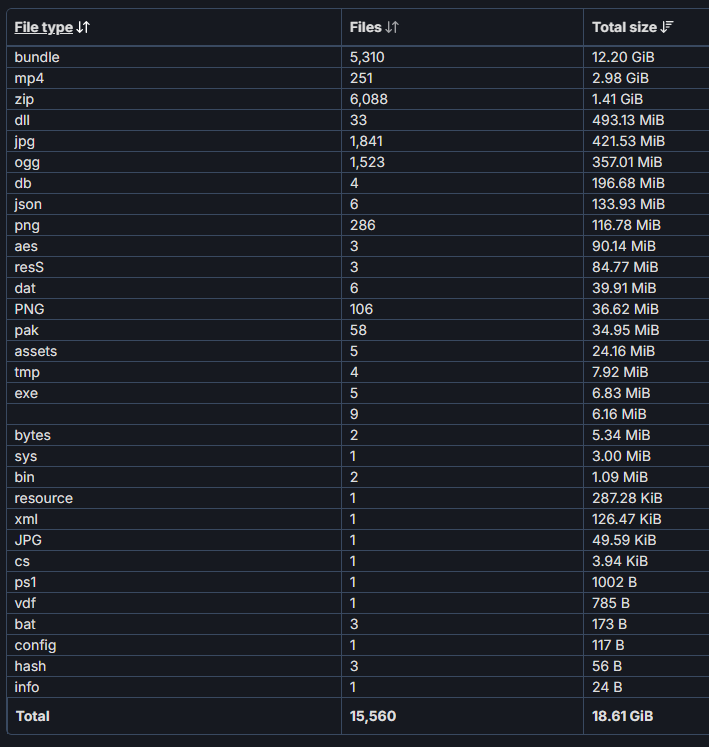Click the ps1 file type cell
The image size is (709, 747).
pos(25,582)
